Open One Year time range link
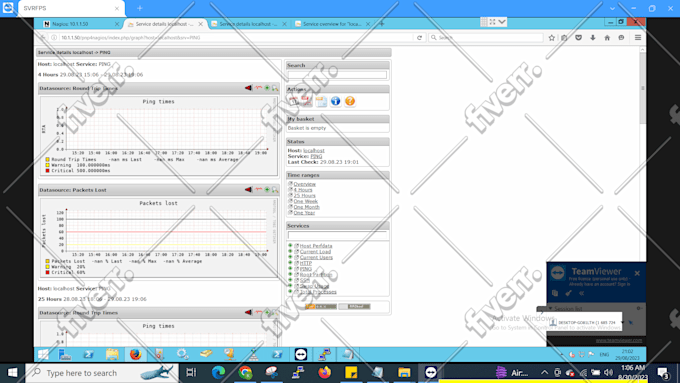 304,213
